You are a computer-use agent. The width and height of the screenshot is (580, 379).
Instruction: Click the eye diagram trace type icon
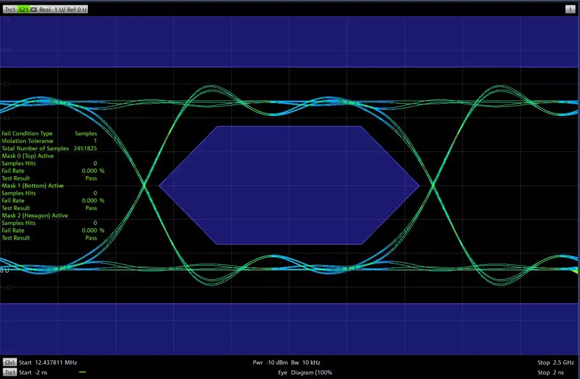pos(34,9)
